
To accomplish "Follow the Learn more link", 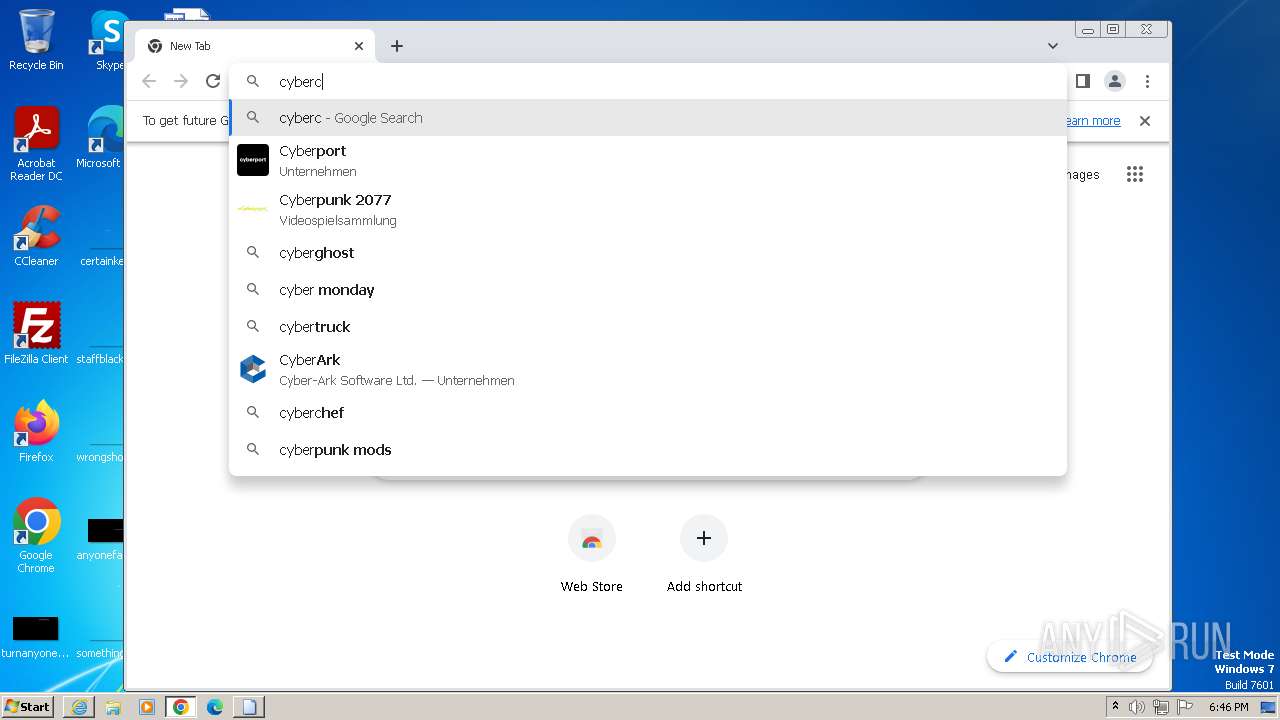I will pyautogui.click(x=1093, y=121).
